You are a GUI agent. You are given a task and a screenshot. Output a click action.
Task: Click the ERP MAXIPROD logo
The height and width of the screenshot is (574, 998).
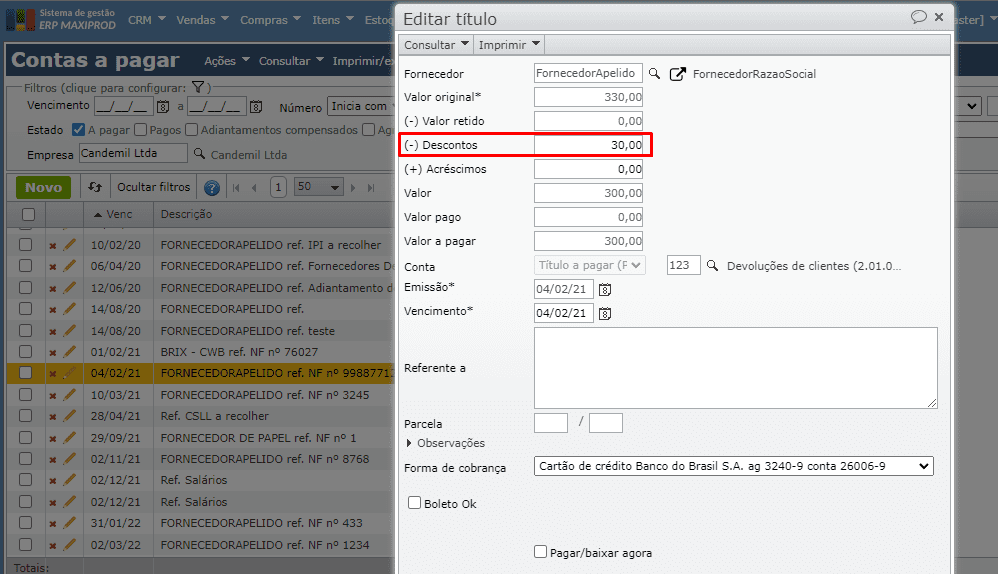(60, 20)
